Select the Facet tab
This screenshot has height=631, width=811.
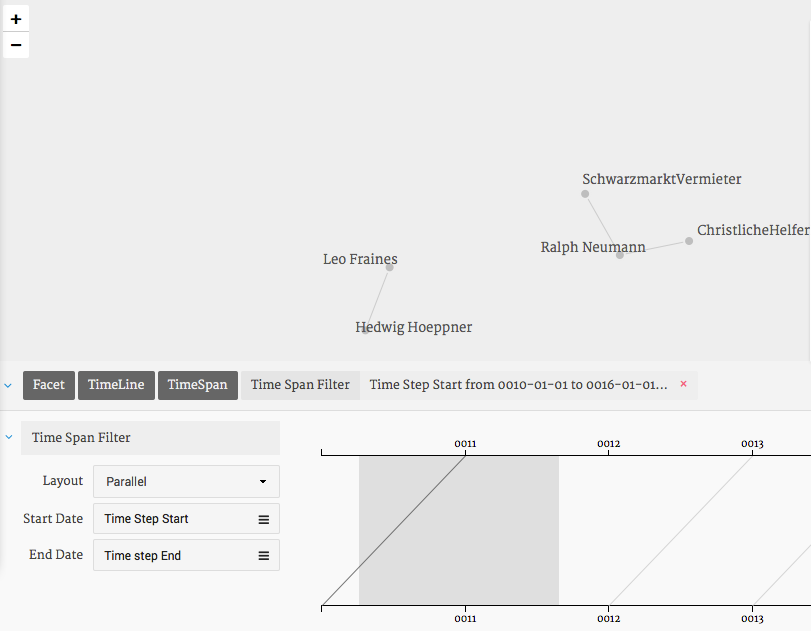48,385
